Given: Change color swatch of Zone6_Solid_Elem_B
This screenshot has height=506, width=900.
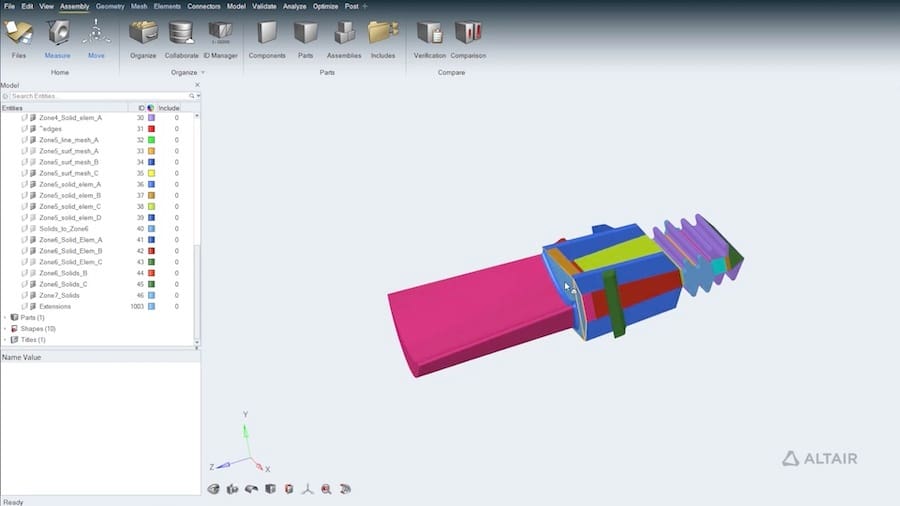Looking at the screenshot, I should [x=151, y=251].
